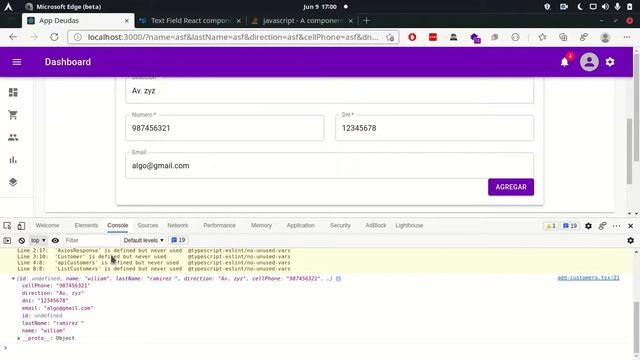Open the layers sidebar icon
Screen dimensions: 640x360
13,182
